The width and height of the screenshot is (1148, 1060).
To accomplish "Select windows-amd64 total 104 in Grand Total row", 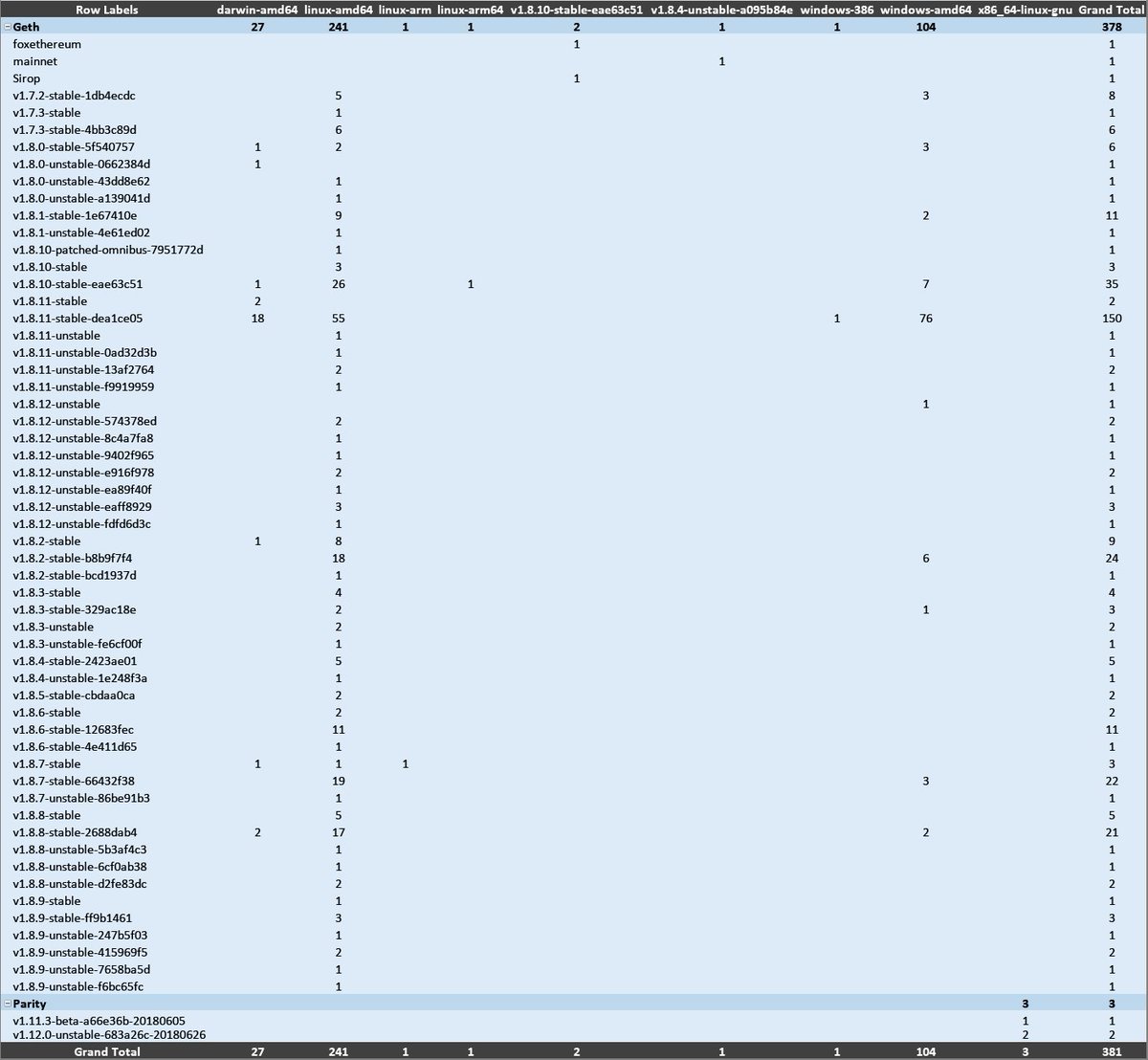I will pyautogui.click(x=925, y=1051).
